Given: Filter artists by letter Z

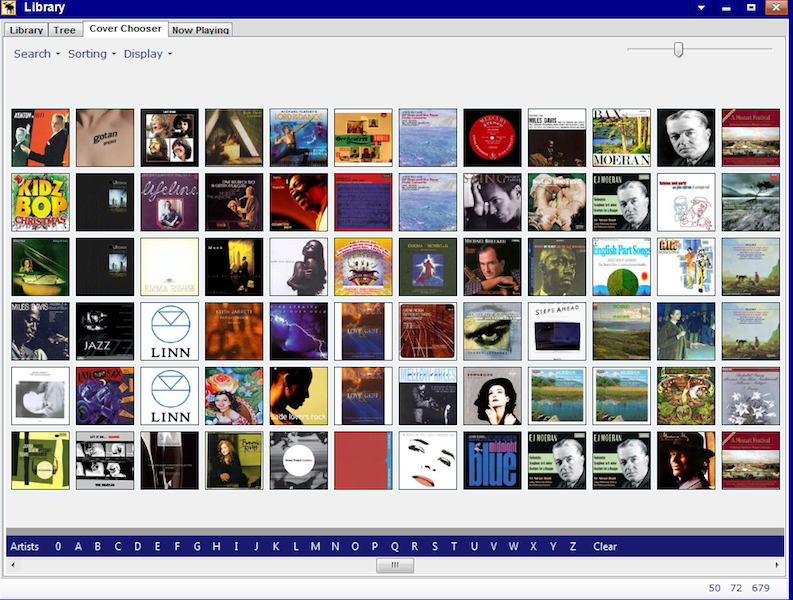Looking at the screenshot, I should point(573,546).
